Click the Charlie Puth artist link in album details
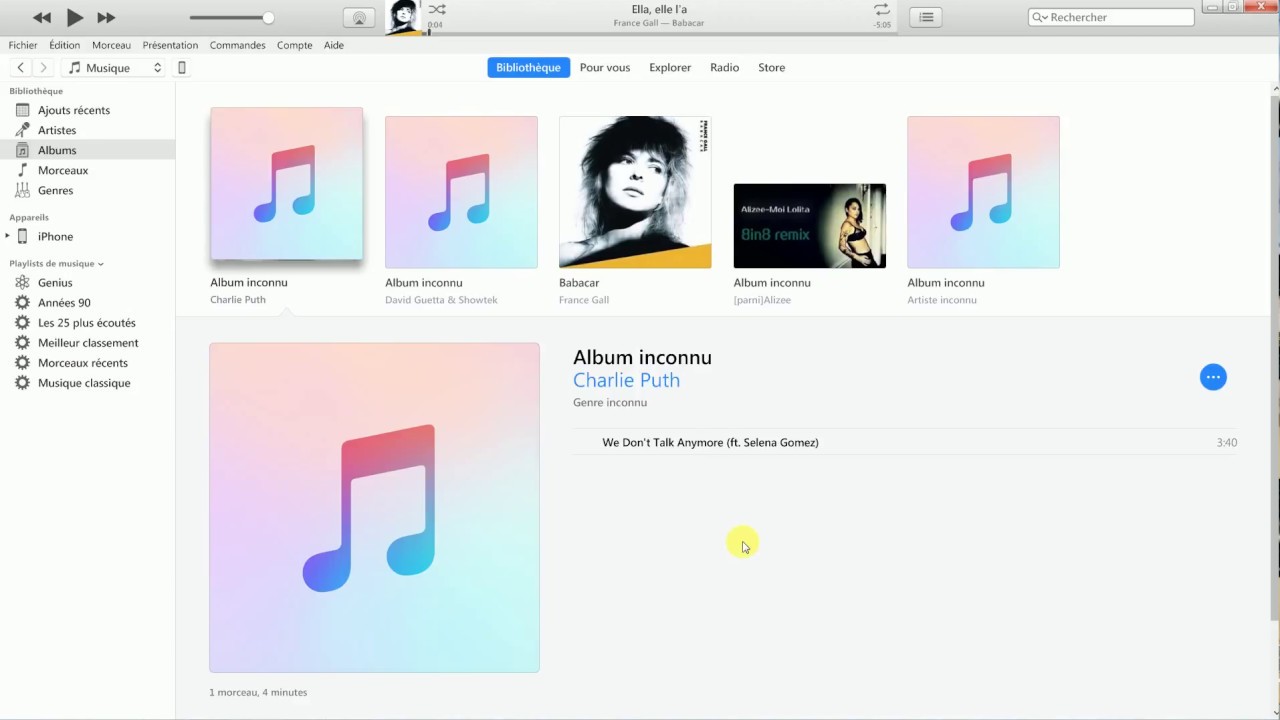The width and height of the screenshot is (1280, 720). pos(626,380)
